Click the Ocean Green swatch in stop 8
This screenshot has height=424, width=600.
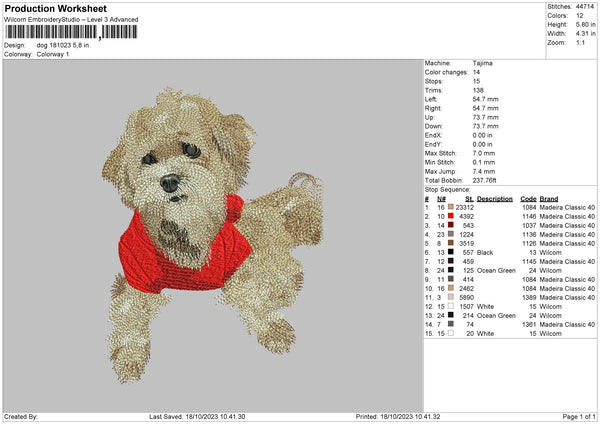click(x=450, y=270)
